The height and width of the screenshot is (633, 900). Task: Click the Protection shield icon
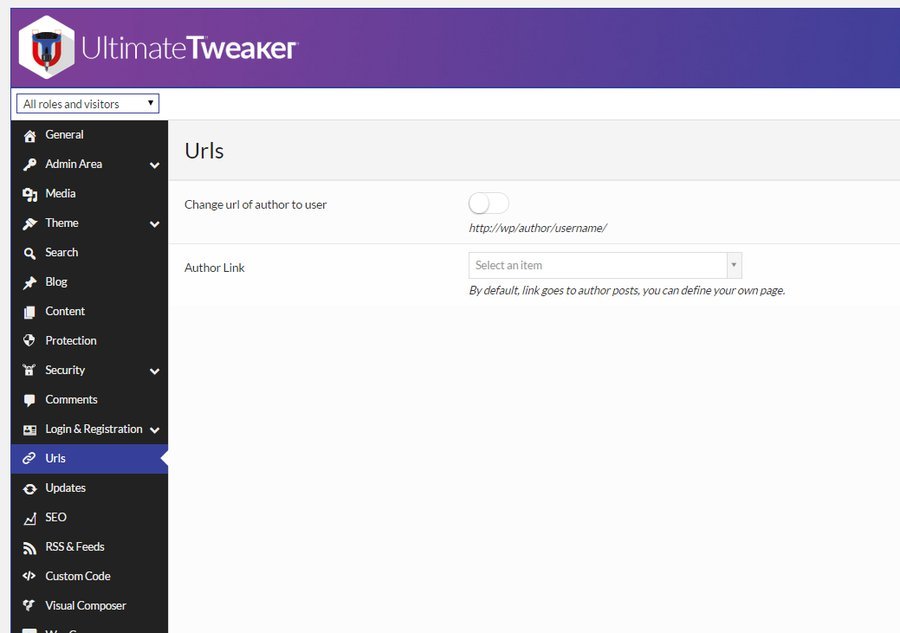[29, 340]
